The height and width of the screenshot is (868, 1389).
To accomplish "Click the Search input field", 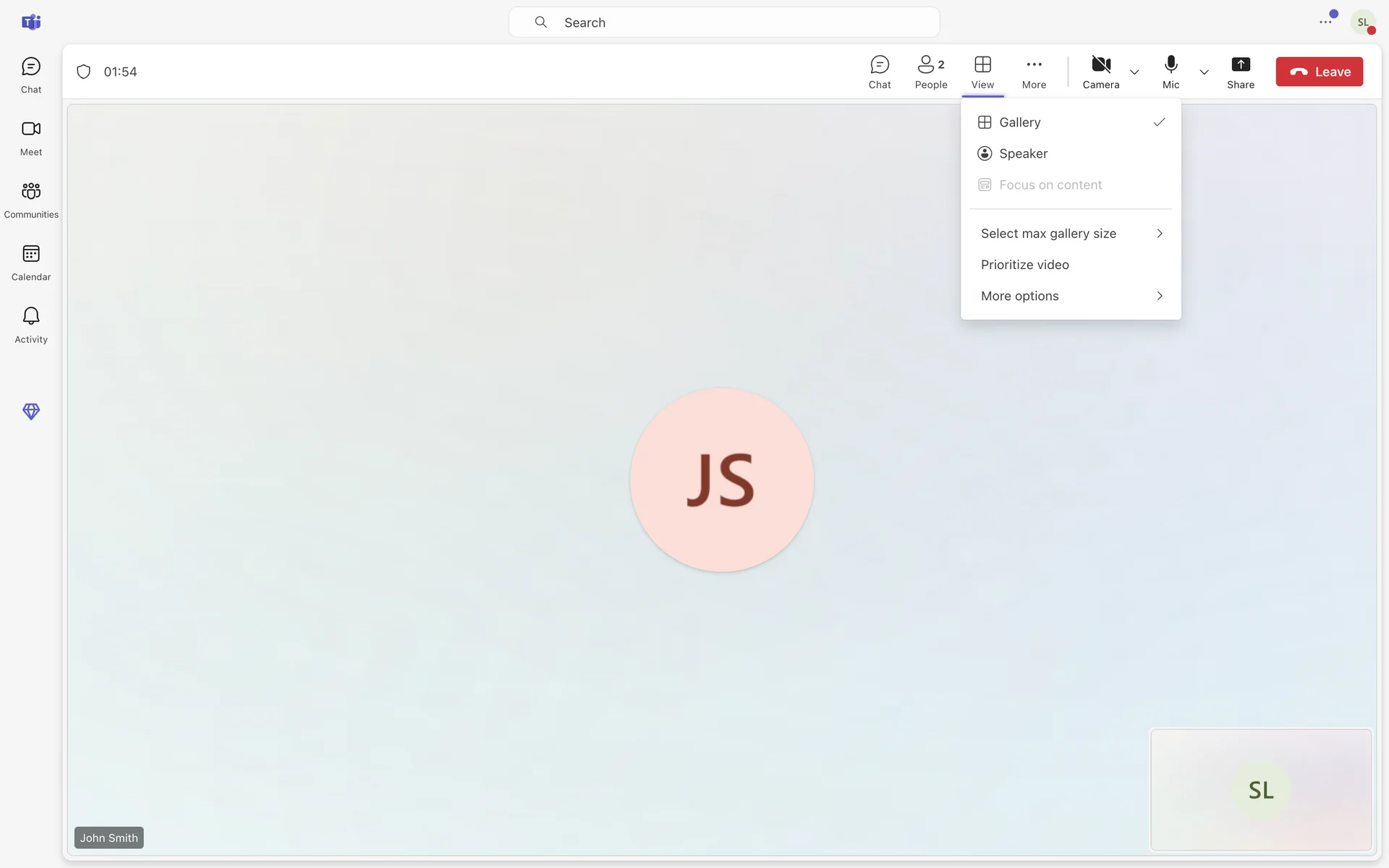I will pos(723,22).
